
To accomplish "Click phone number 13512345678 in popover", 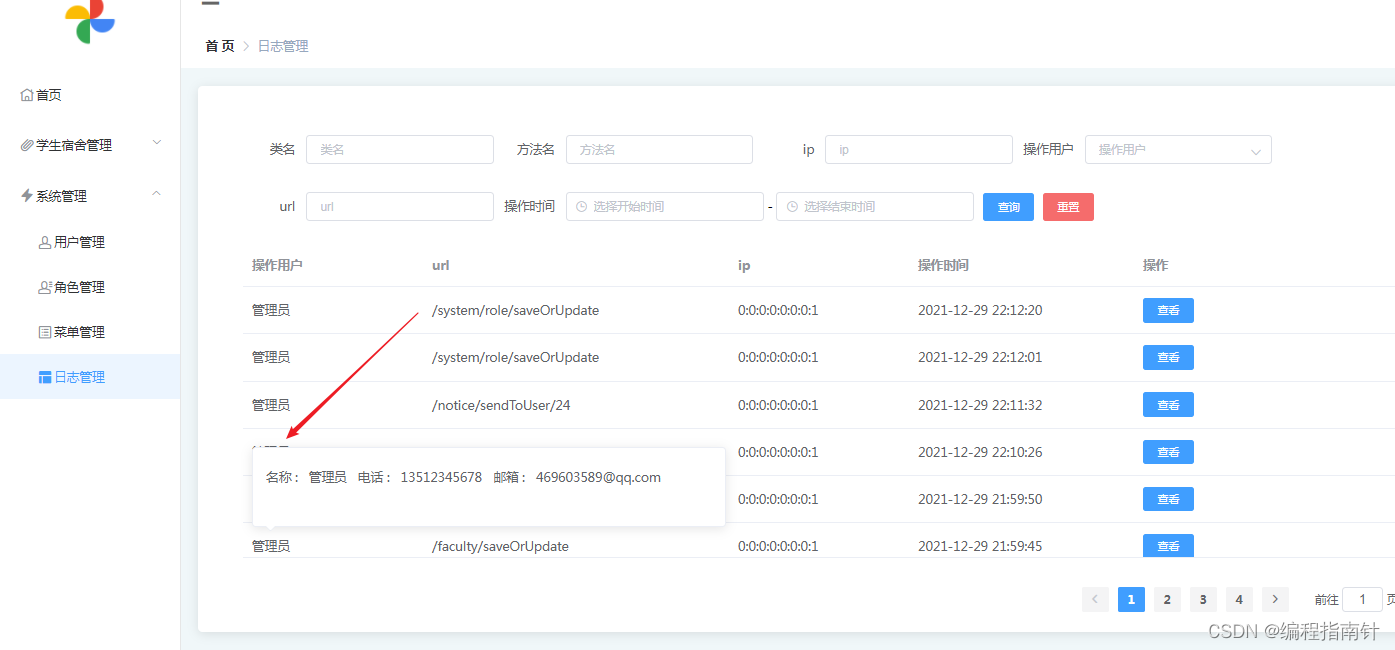I will (x=441, y=477).
